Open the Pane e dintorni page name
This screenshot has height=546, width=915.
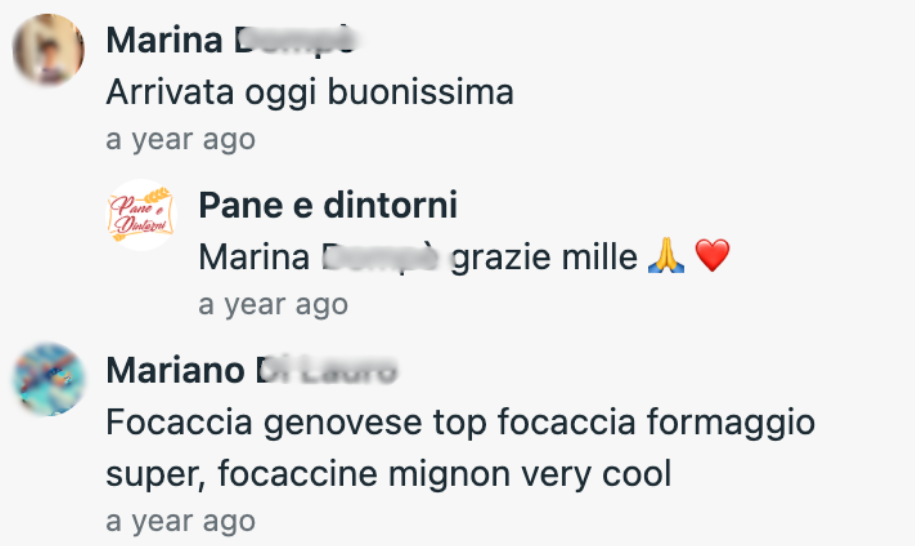click(x=328, y=205)
